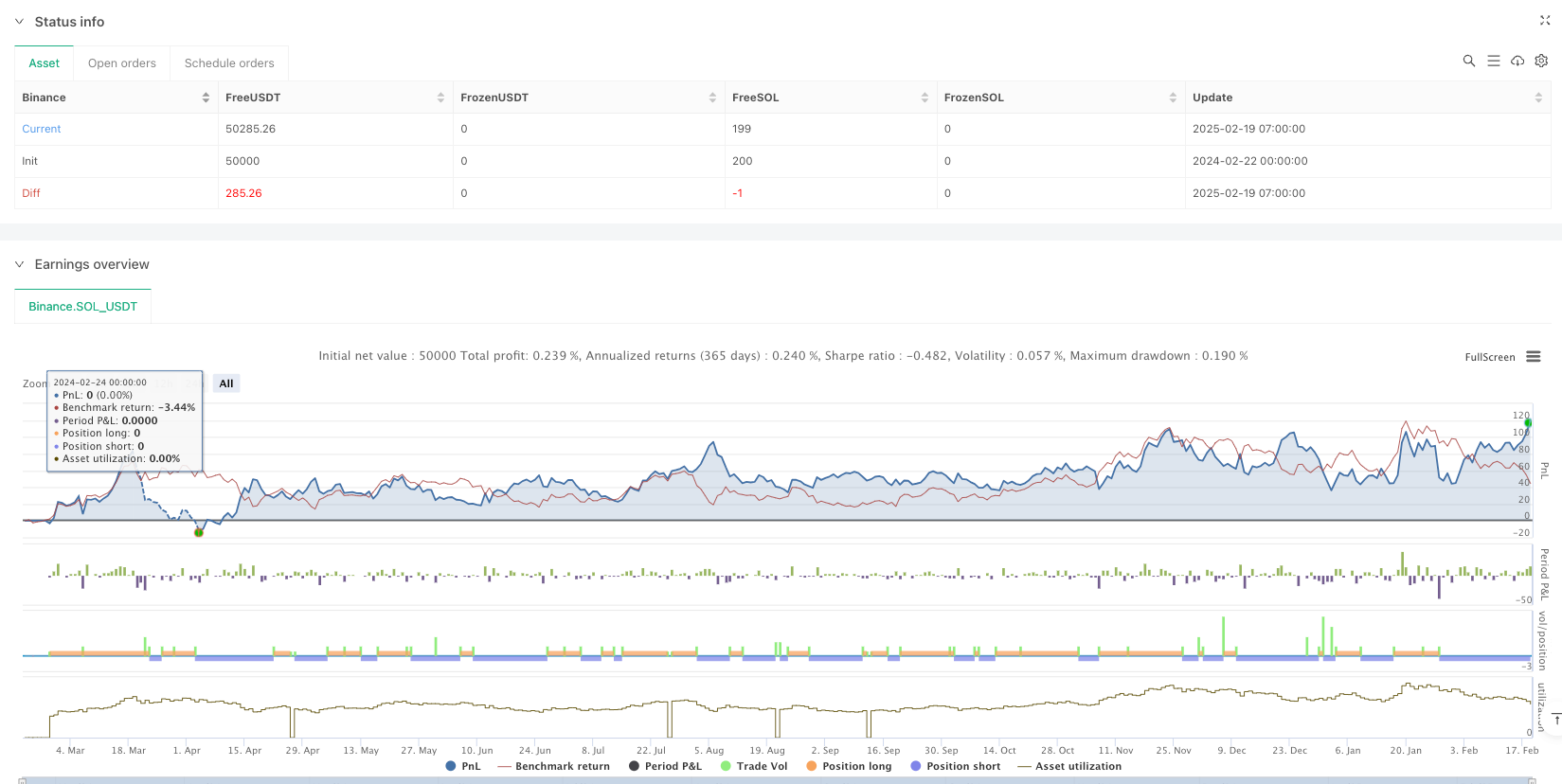Collapse the Earnings overview section
Image resolution: width=1562 pixels, height=784 pixels.
(19, 264)
